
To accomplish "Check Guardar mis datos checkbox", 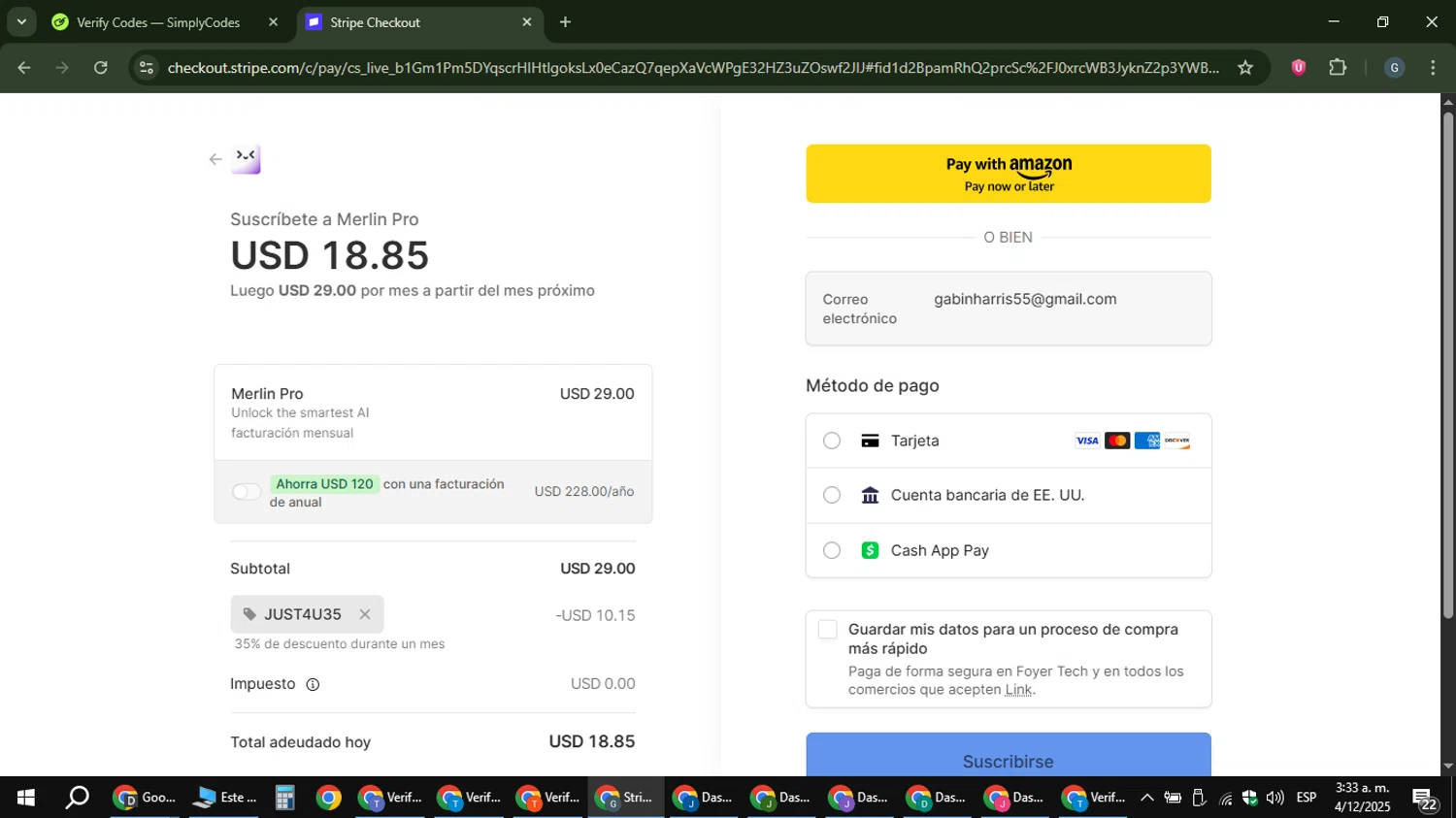I will coord(827,630).
